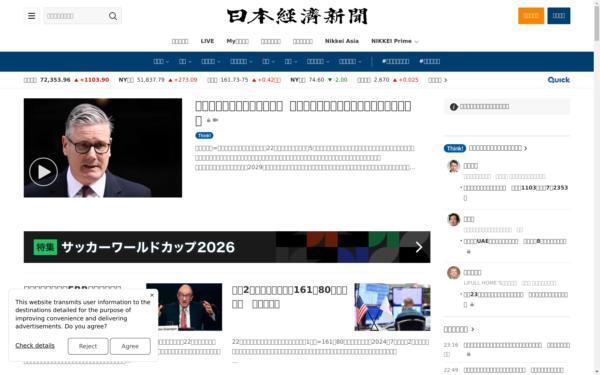Open the ticker link with chevron after 2.670

click(x=437, y=80)
